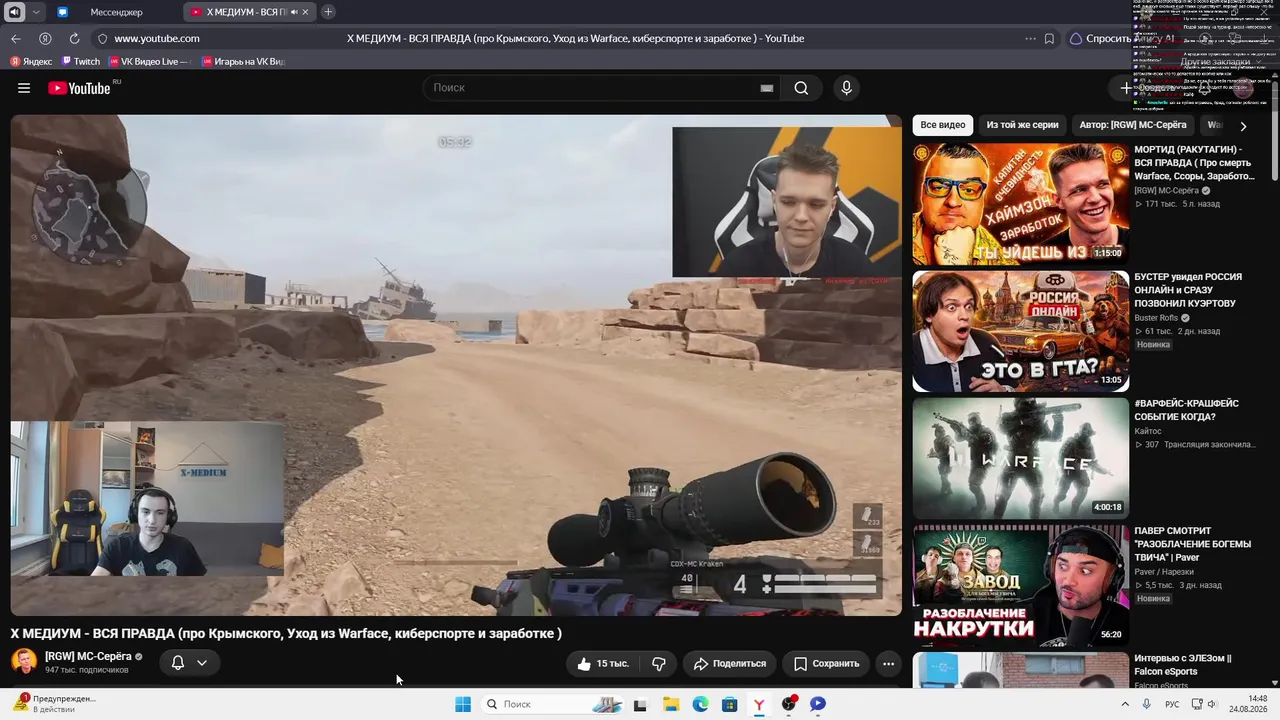This screenshot has width=1280, height=720.
Task: Open Microsoft Store from the taskbar
Action: pos(730,704)
